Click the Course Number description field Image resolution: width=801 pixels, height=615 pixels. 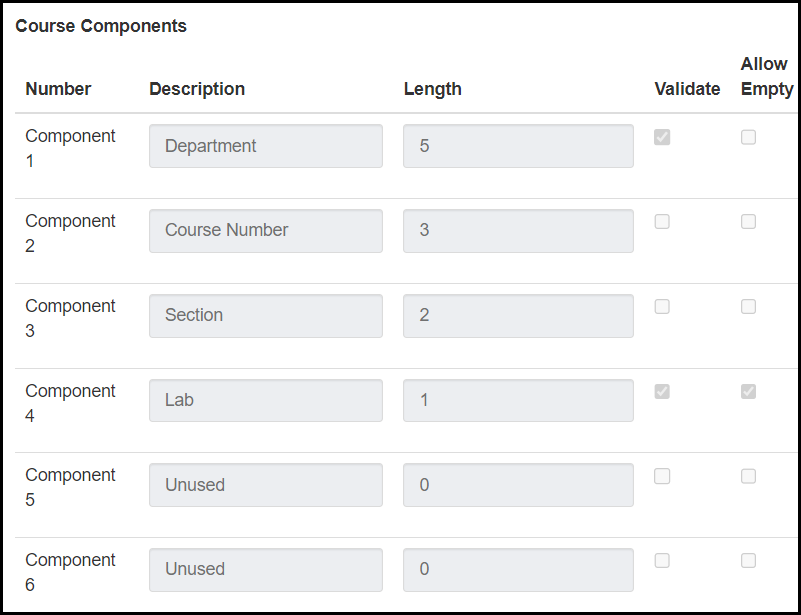pyautogui.click(x=266, y=231)
